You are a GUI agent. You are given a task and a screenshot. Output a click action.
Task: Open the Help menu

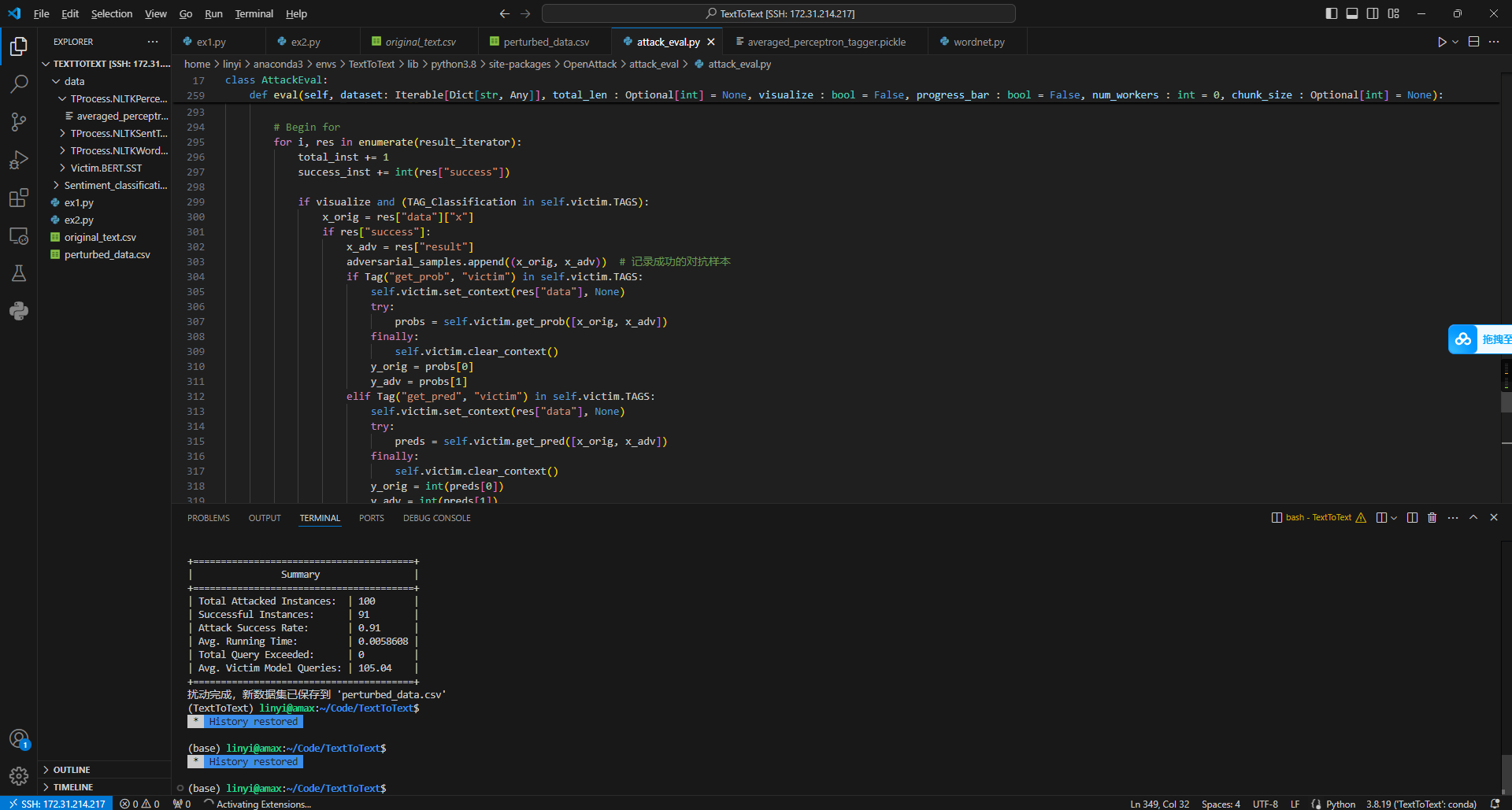point(296,13)
